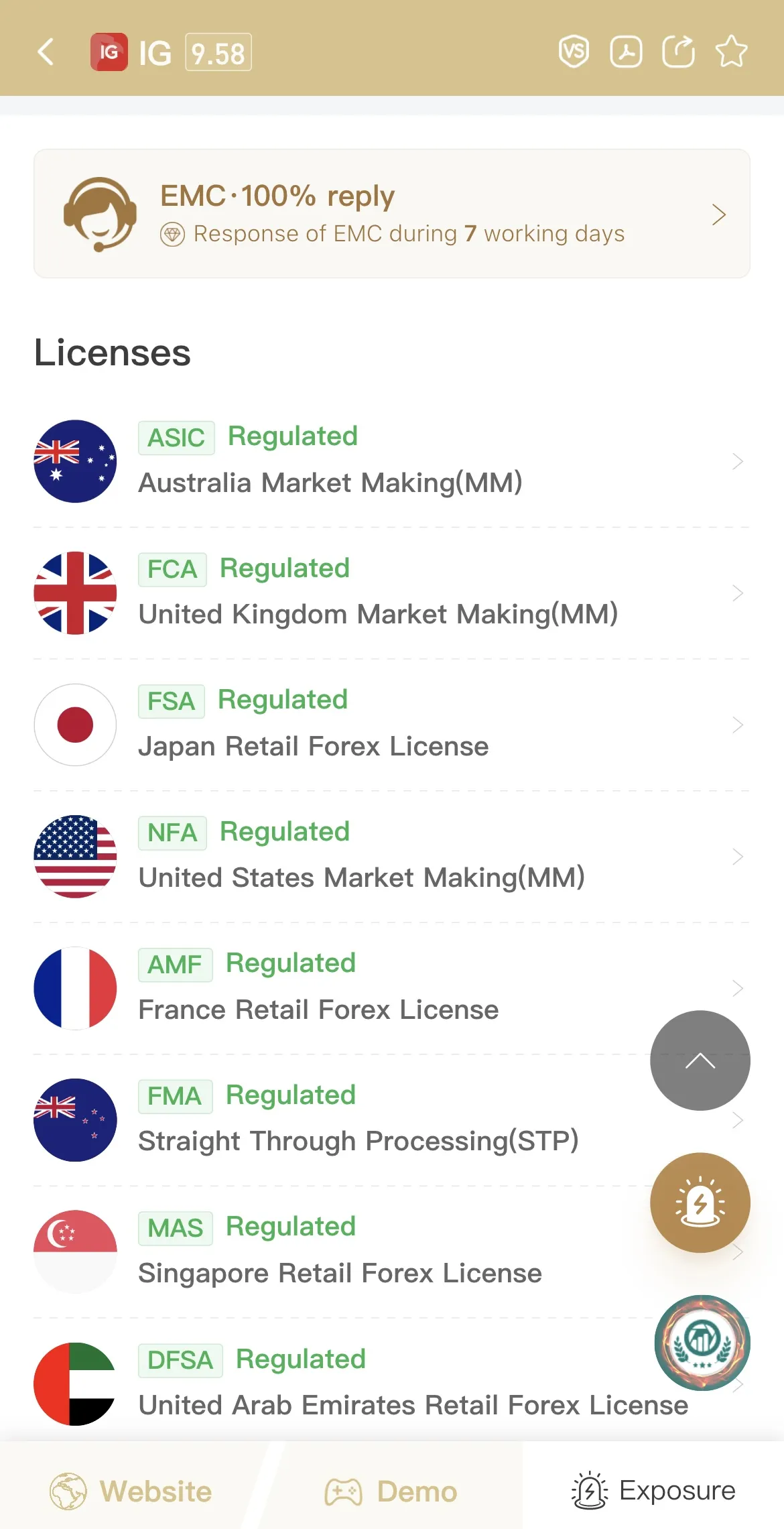Tap the gray scroll-to-top button
Screen dimensions: 784x1529
coord(700,1060)
